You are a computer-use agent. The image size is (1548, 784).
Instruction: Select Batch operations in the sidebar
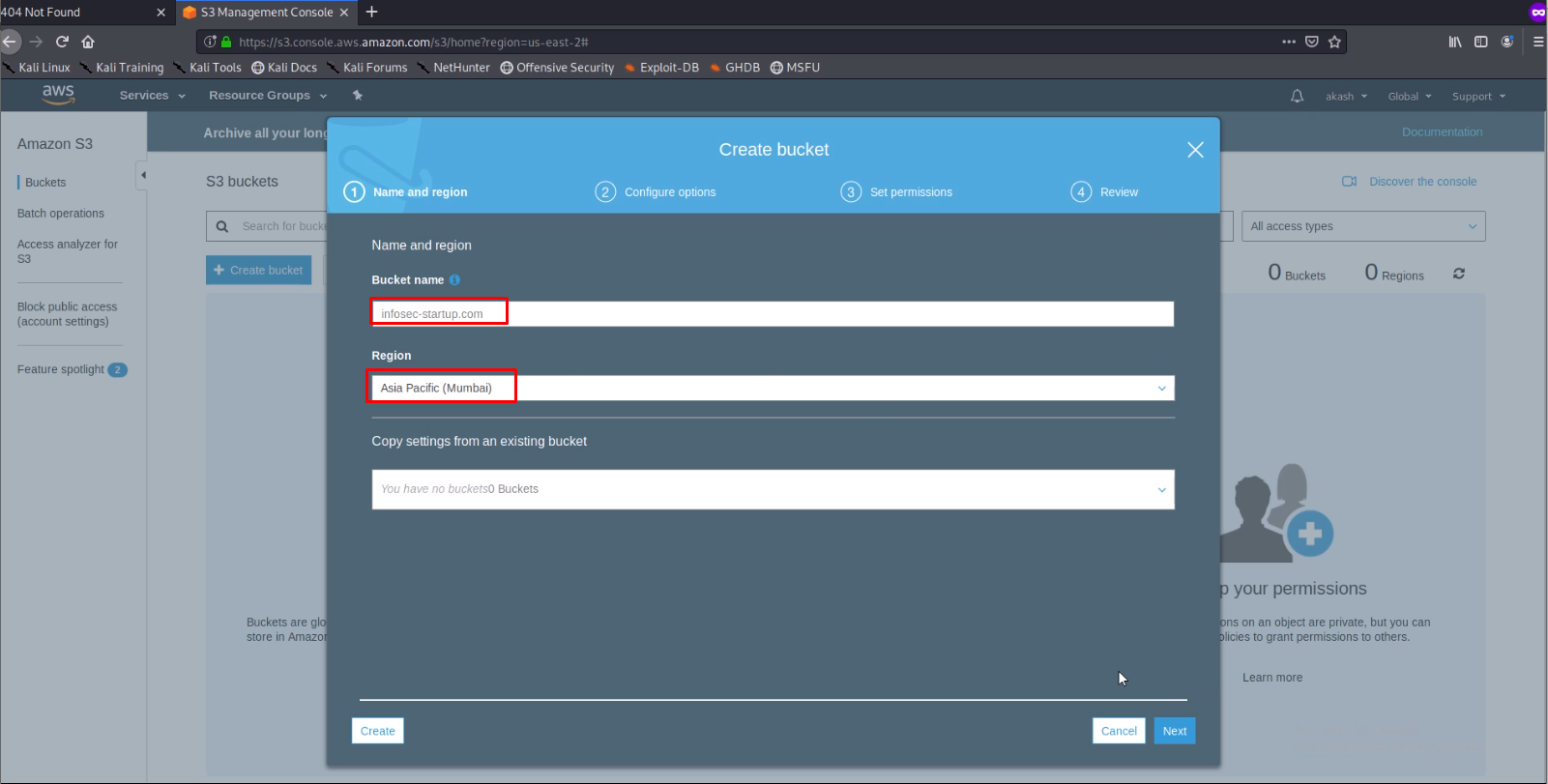61,214
